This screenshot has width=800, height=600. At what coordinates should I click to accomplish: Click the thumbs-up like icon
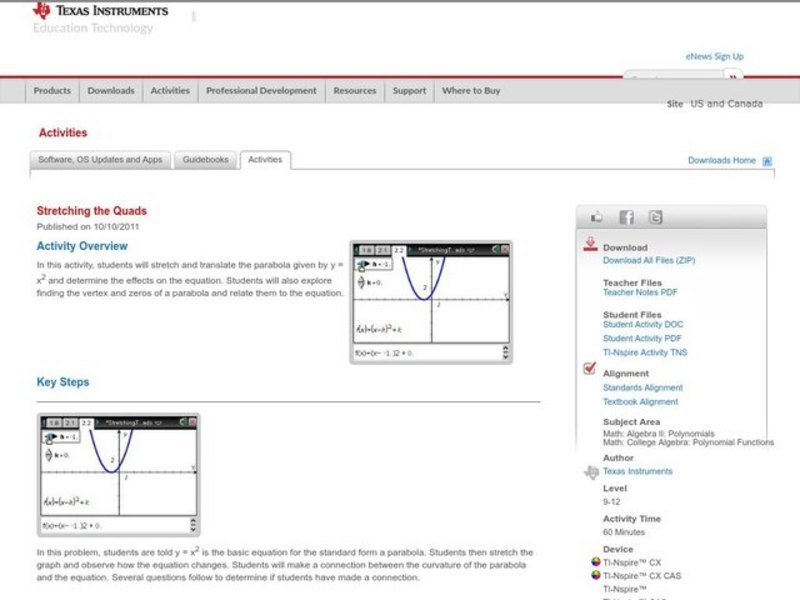point(598,217)
